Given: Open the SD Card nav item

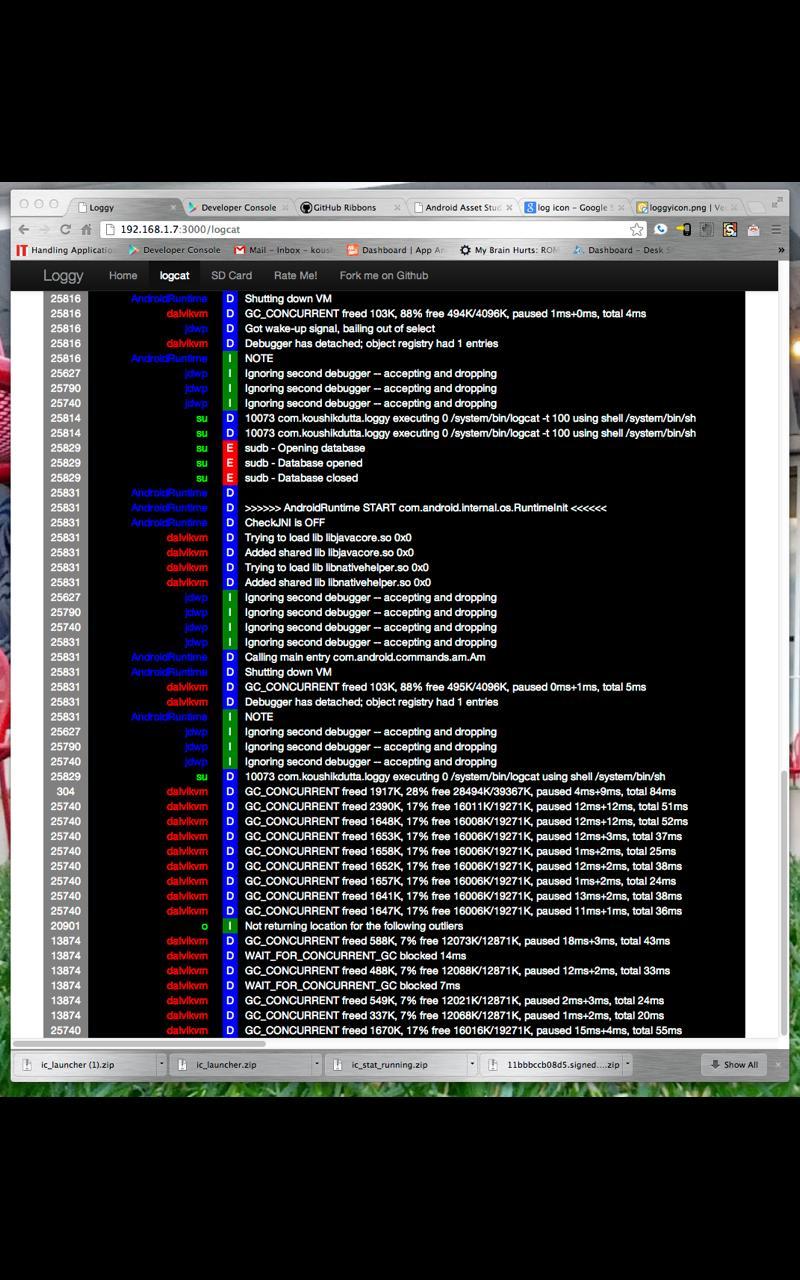Looking at the screenshot, I should [231, 275].
